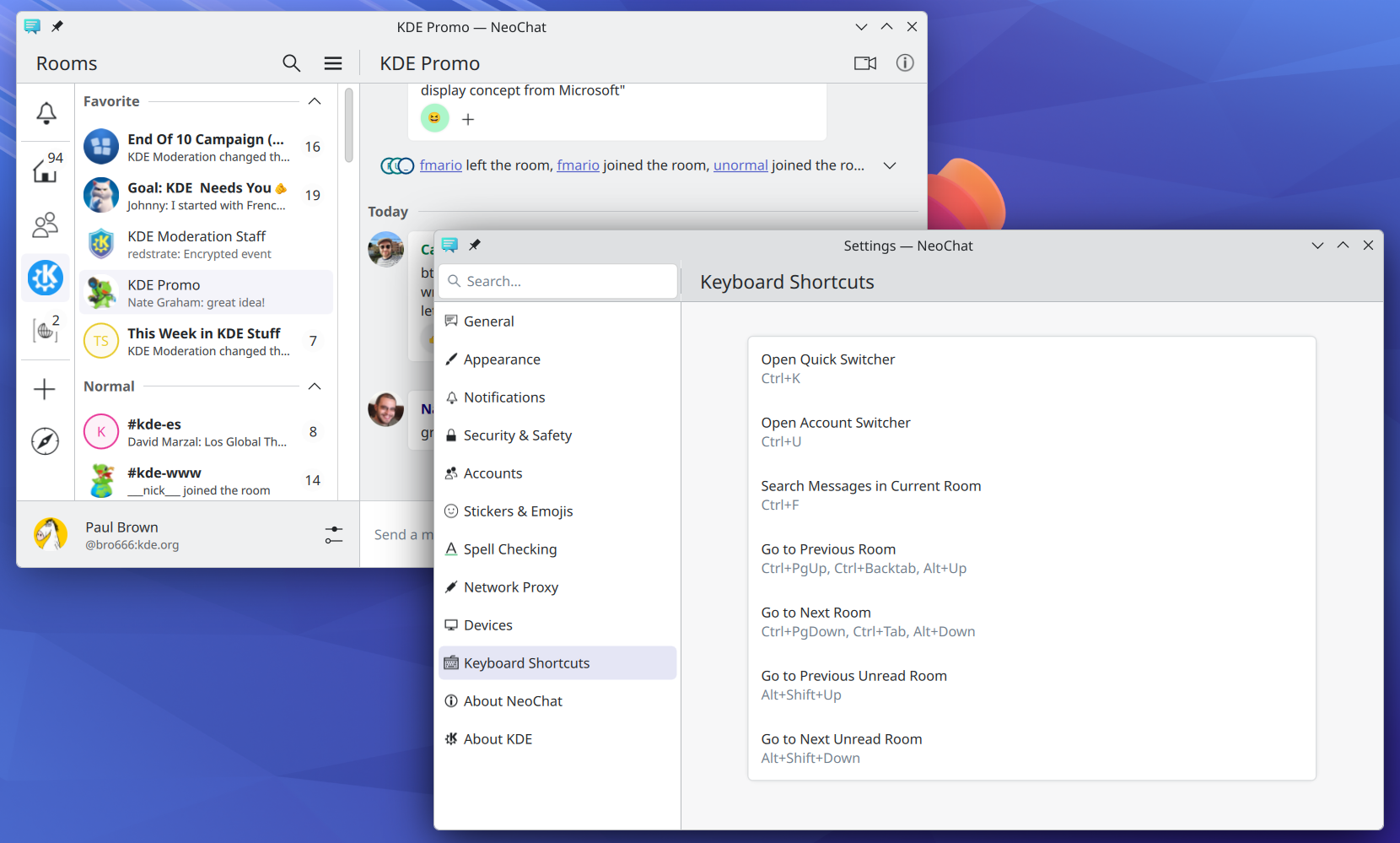Collapse the Normal rooms section
Image resolution: width=1400 pixels, height=843 pixels.
[315, 386]
